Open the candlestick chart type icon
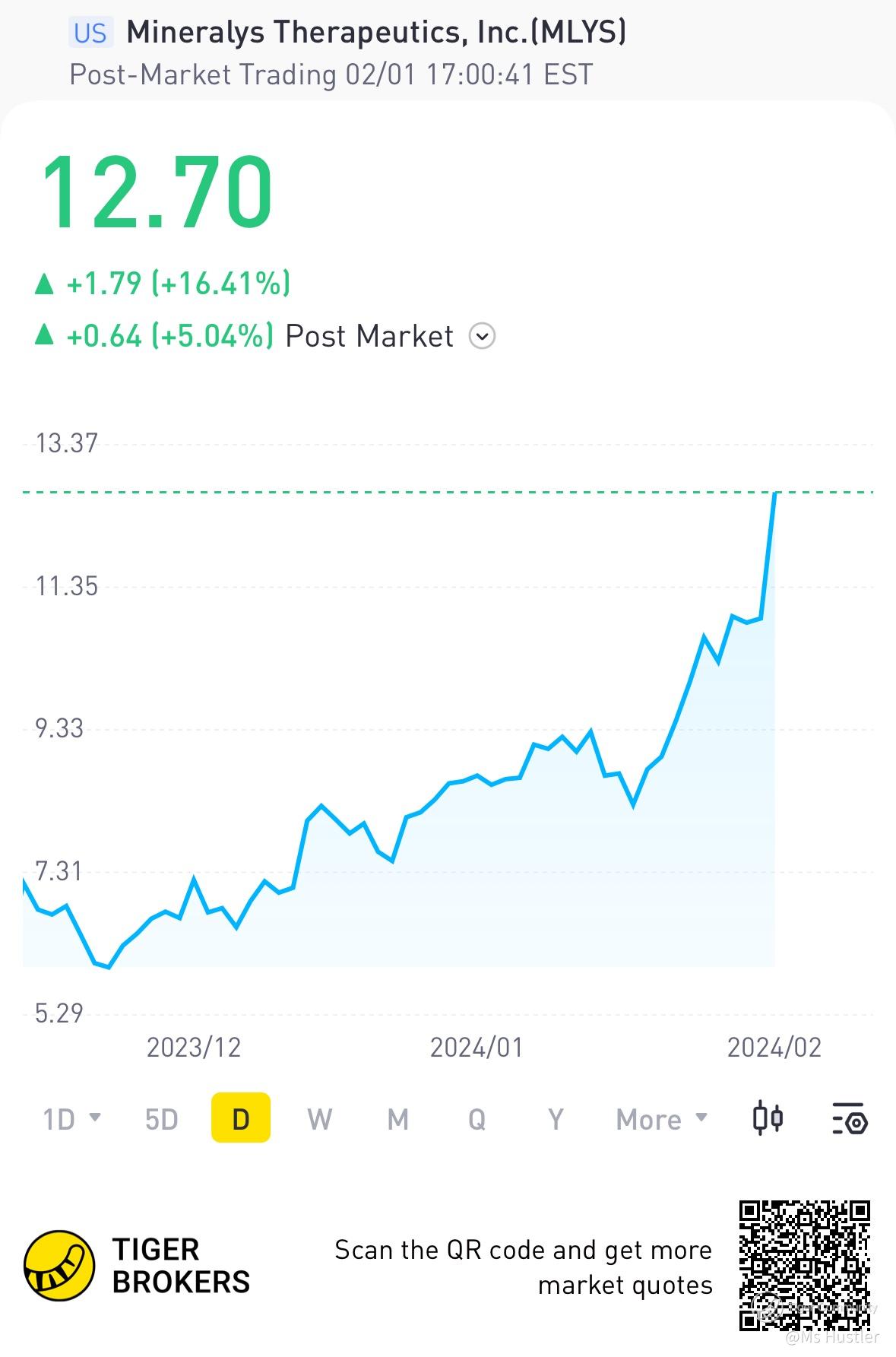Image resolution: width=896 pixels, height=1357 pixels. point(768,1119)
